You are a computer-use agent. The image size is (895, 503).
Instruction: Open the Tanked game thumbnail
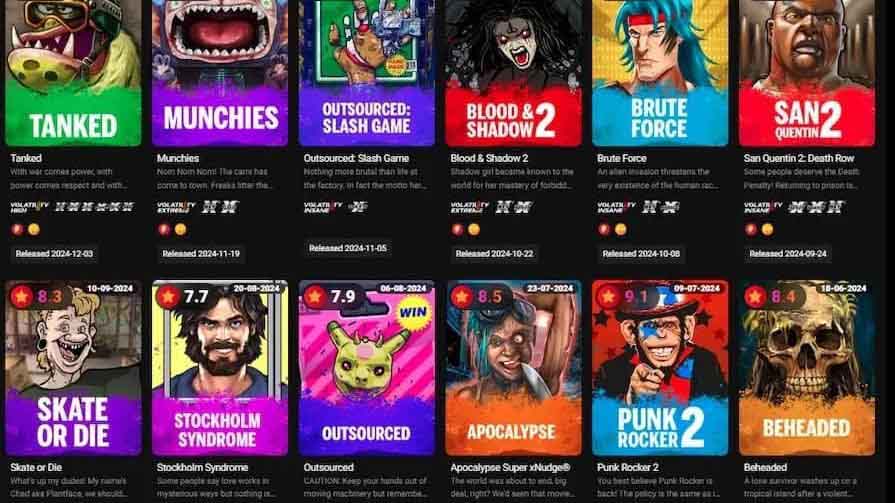[73, 73]
